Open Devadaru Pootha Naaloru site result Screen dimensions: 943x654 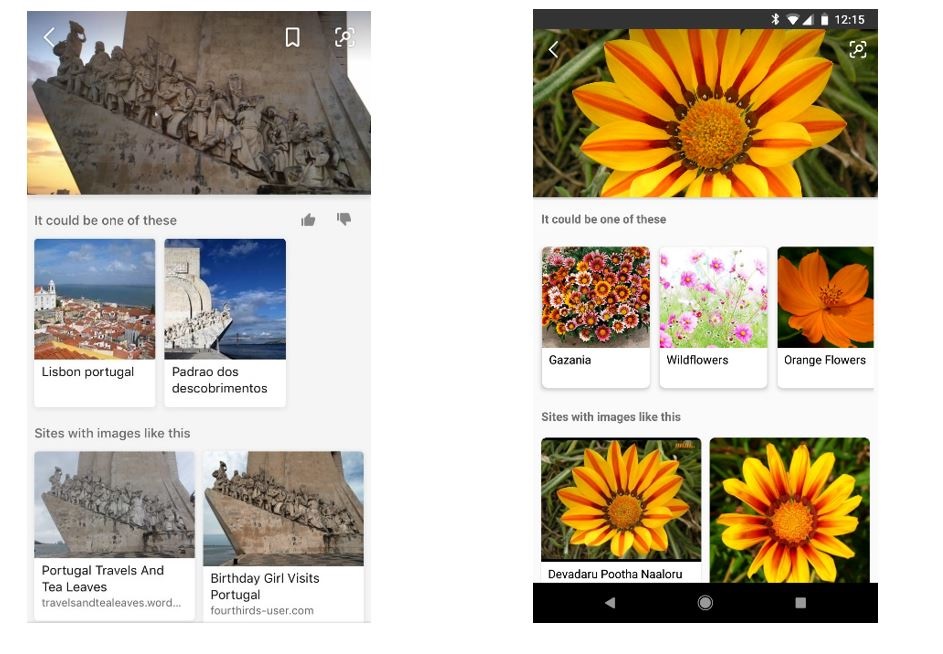[621, 510]
